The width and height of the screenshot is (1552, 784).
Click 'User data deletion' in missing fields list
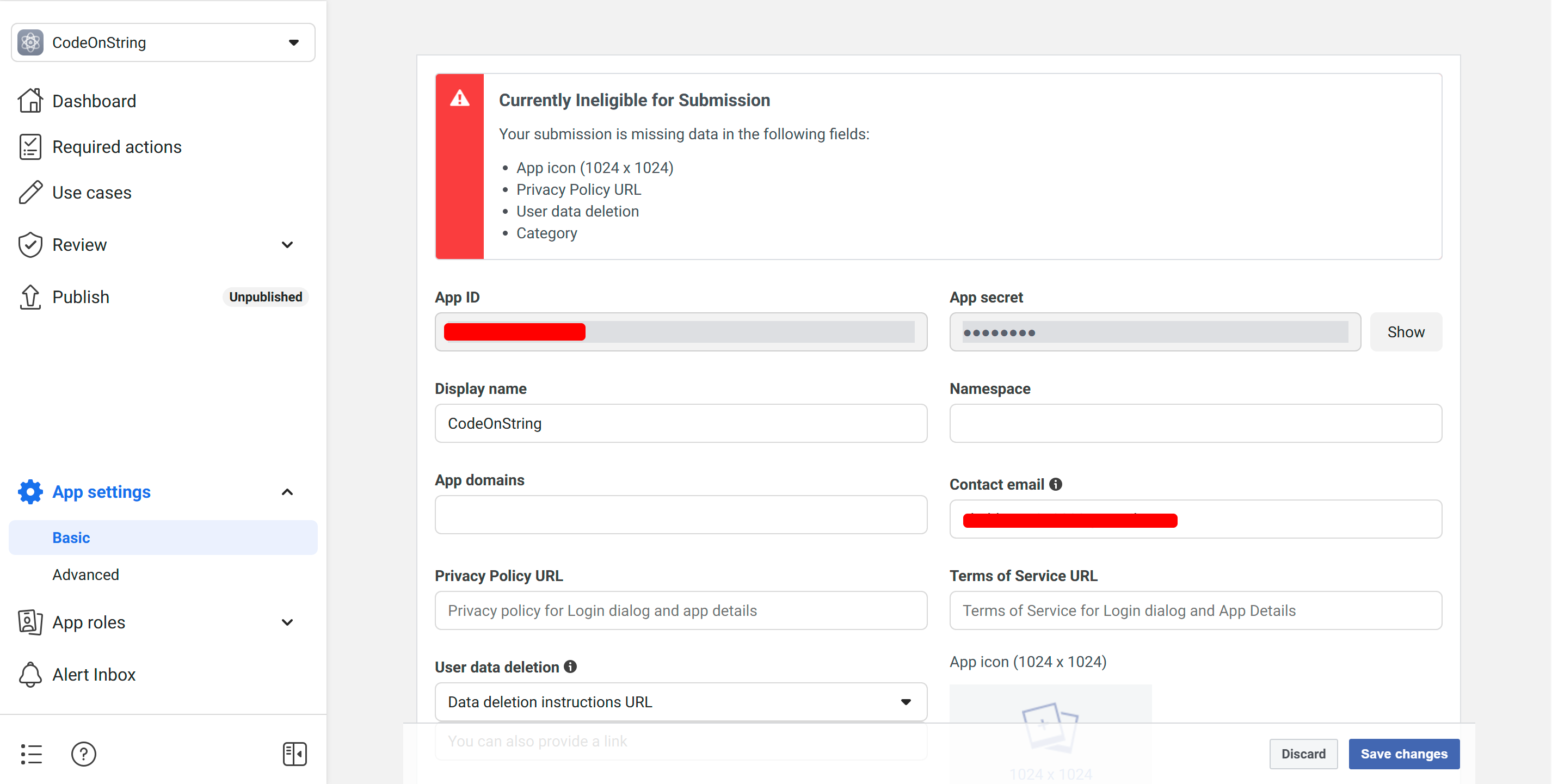577,211
